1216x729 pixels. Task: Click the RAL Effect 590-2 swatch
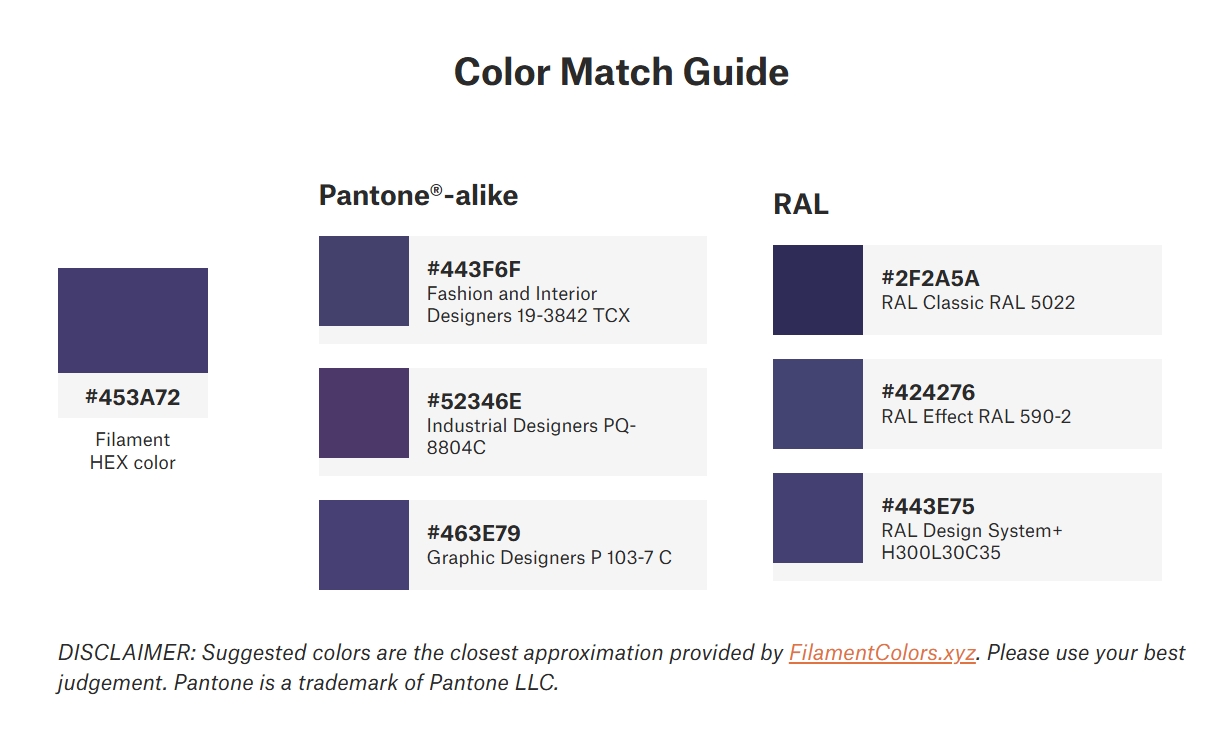click(x=818, y=404)
